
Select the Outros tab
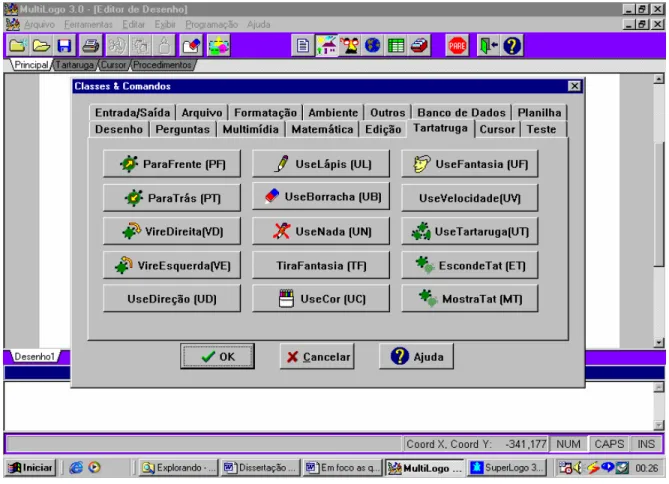click(x=387, y=113)
